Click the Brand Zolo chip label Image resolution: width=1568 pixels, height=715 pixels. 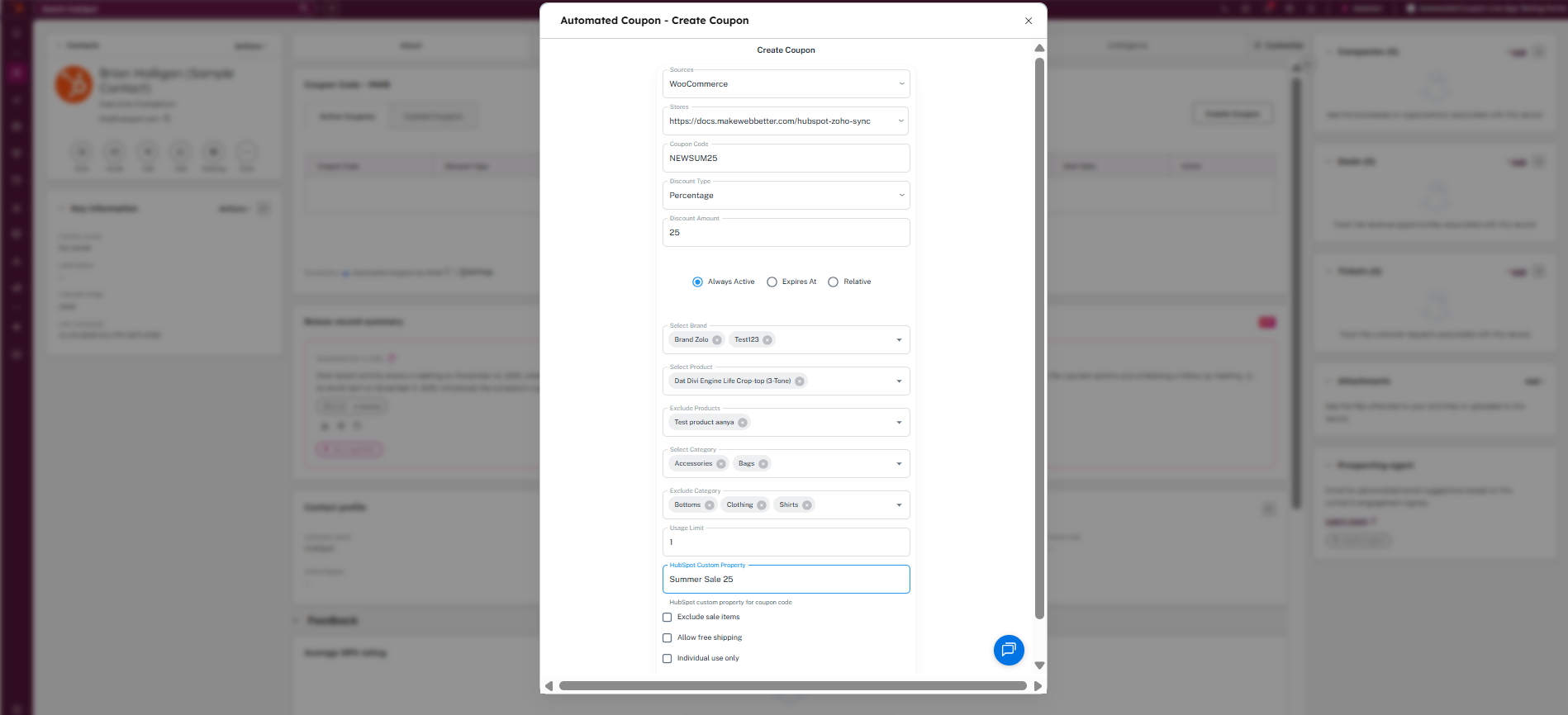[691, 340]
